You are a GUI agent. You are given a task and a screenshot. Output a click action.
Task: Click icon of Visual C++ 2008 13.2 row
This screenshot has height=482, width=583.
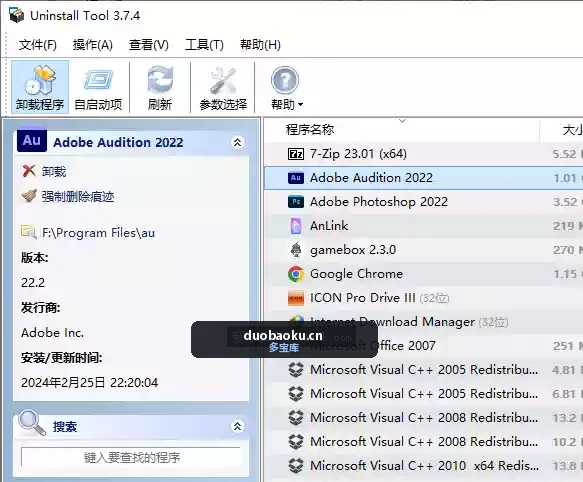point(296,418)
